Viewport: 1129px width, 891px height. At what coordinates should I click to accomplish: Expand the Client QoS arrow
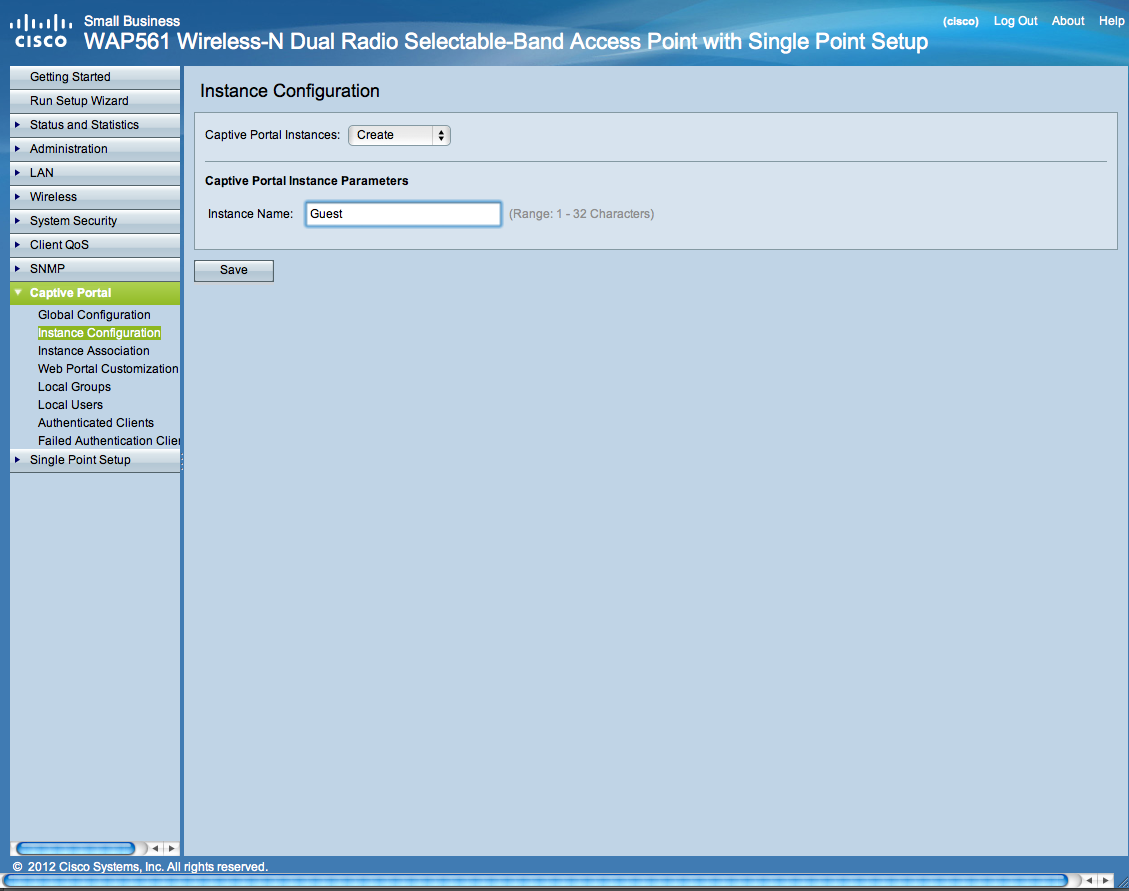point(17,244)
